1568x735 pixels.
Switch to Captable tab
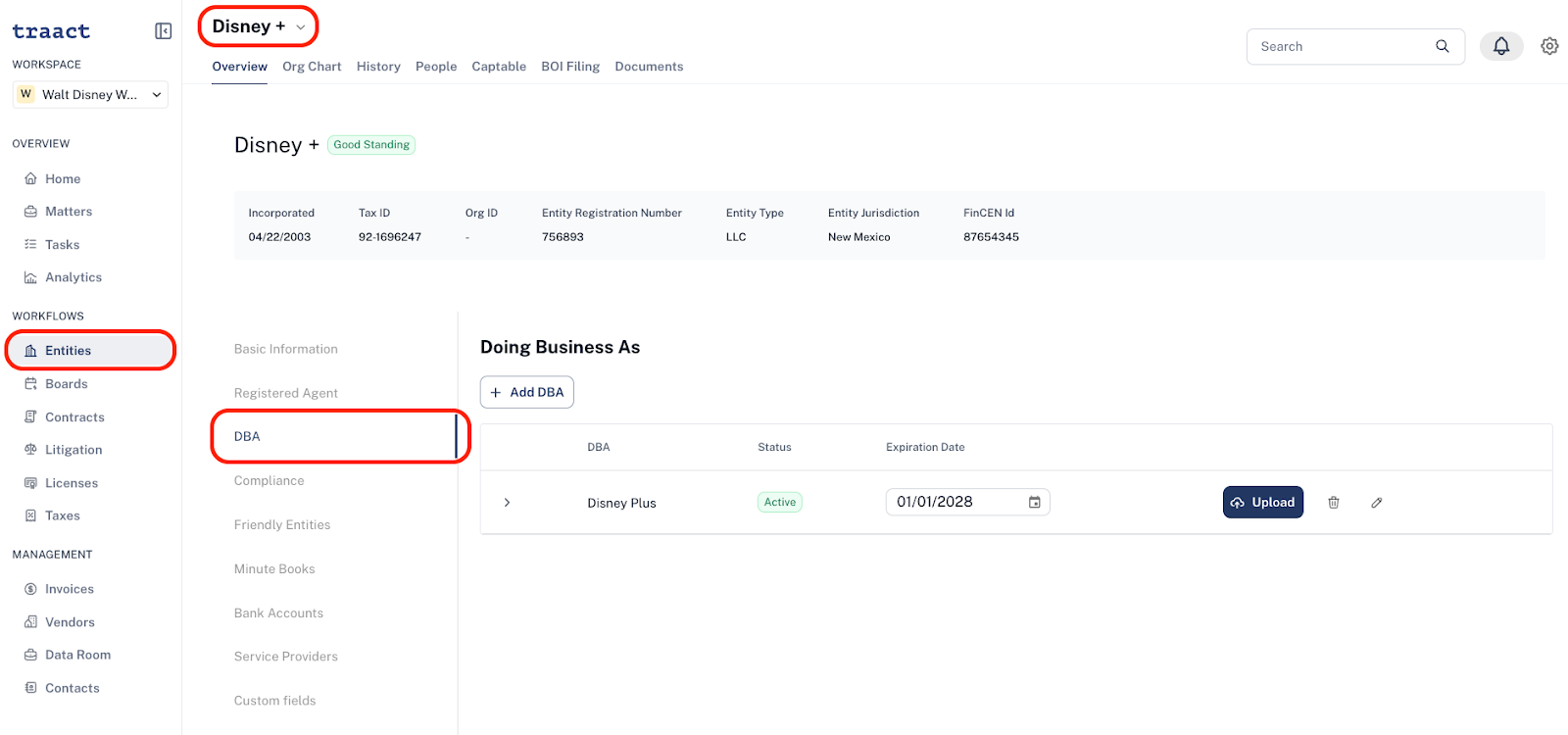(x=499, y=67)
